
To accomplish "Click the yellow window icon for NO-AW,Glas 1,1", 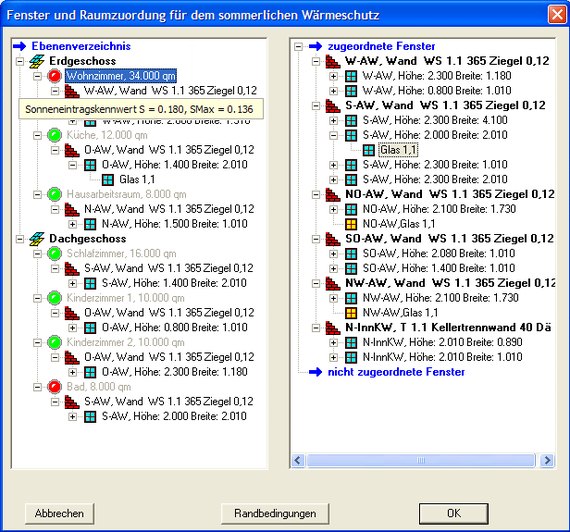I will click(x=351, y=224).
